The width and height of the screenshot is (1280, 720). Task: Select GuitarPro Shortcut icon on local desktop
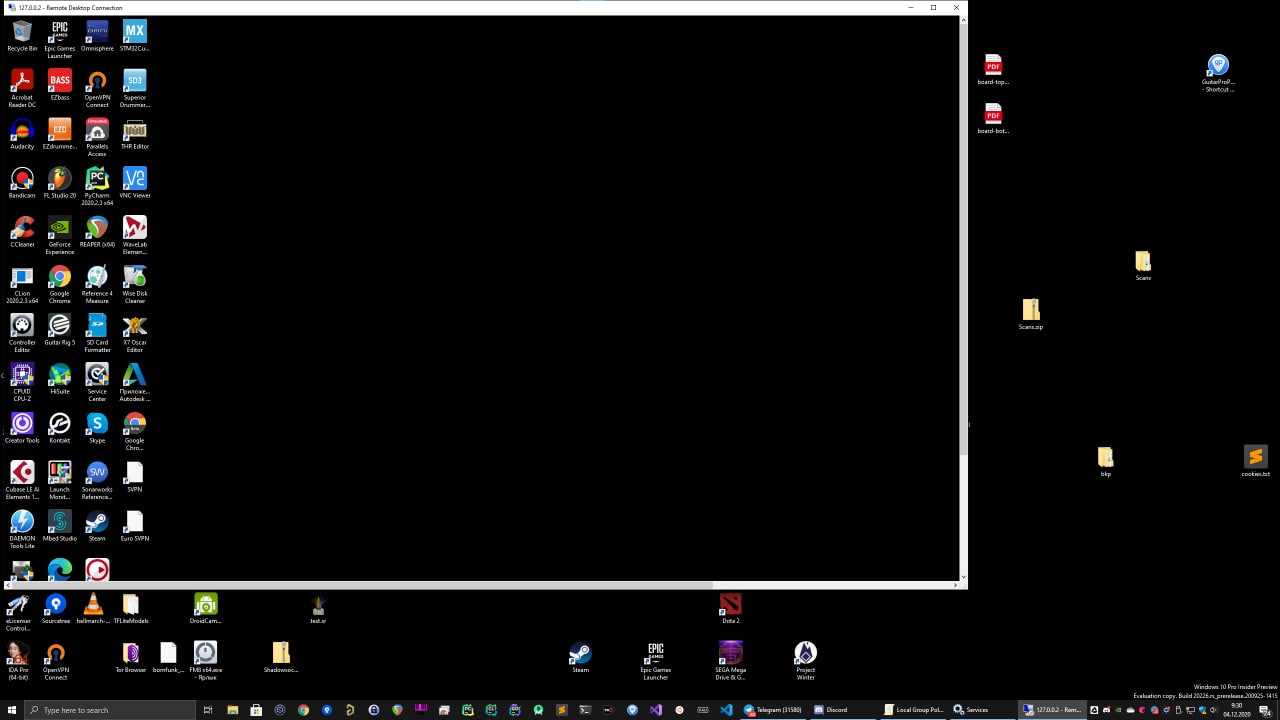point(1218,73)
